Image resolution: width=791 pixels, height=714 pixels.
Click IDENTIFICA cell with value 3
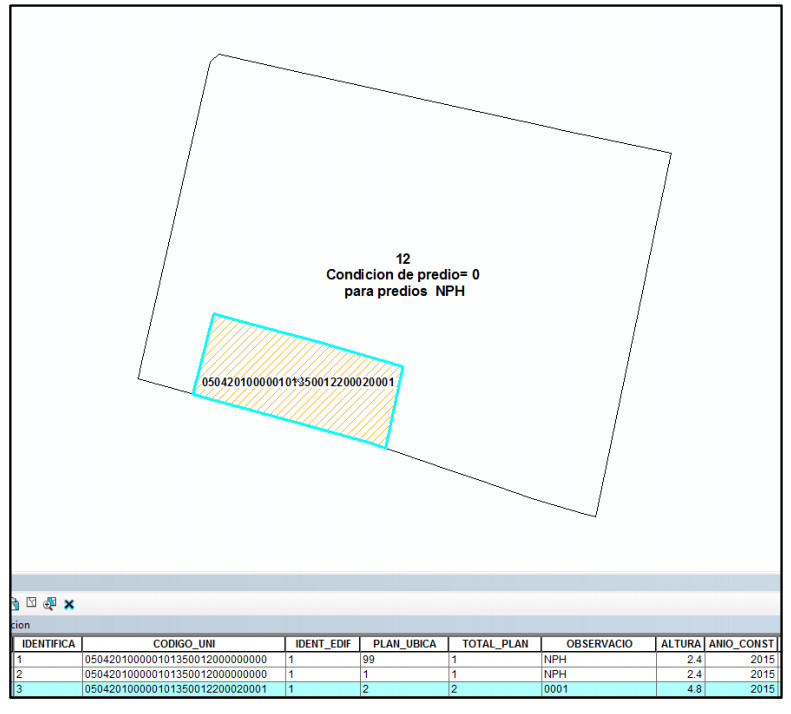coord(47,689)
